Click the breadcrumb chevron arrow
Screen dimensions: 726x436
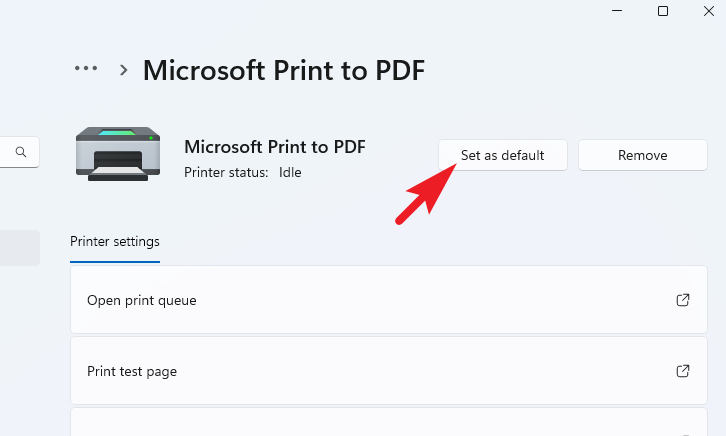(x=123, y=70)
